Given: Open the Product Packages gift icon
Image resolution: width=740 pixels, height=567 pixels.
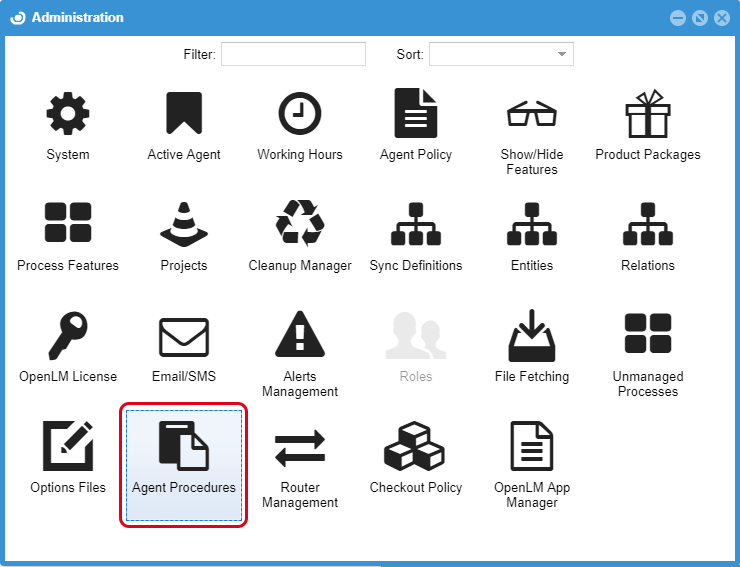Looking at the screenshot, I should 648,113.
